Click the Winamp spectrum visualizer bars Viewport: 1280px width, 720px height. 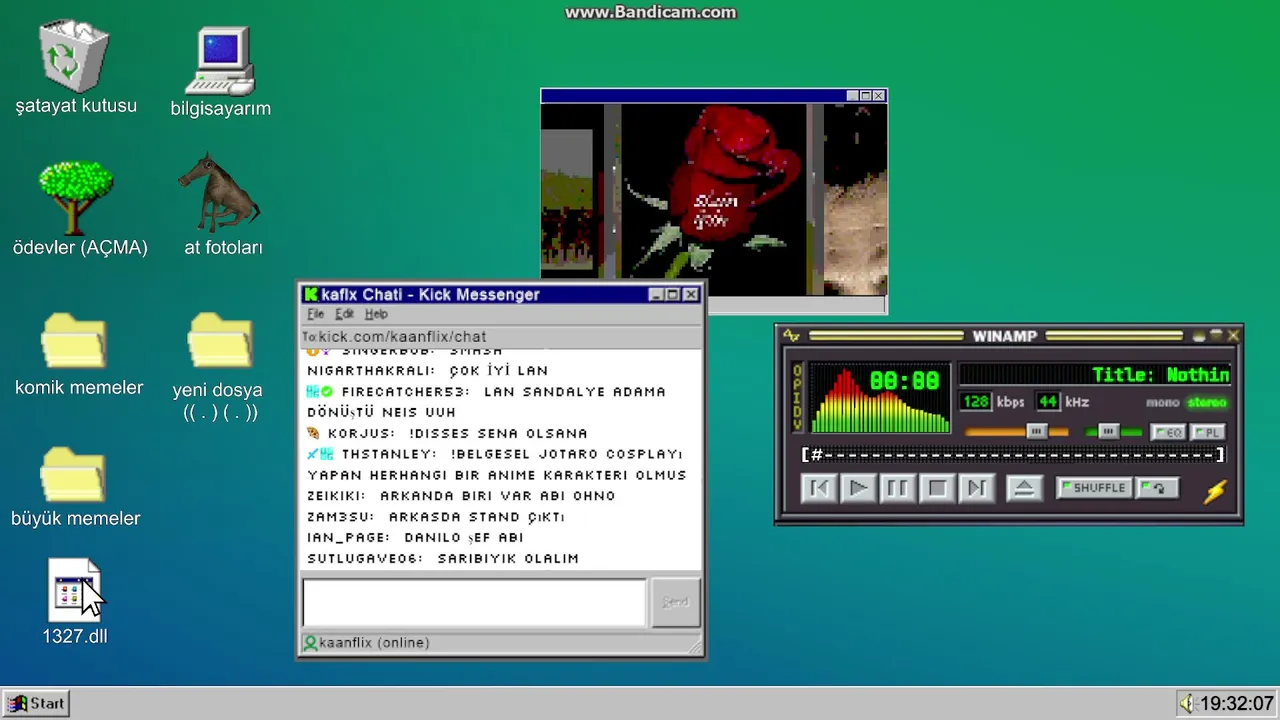[x=880, y=402]
